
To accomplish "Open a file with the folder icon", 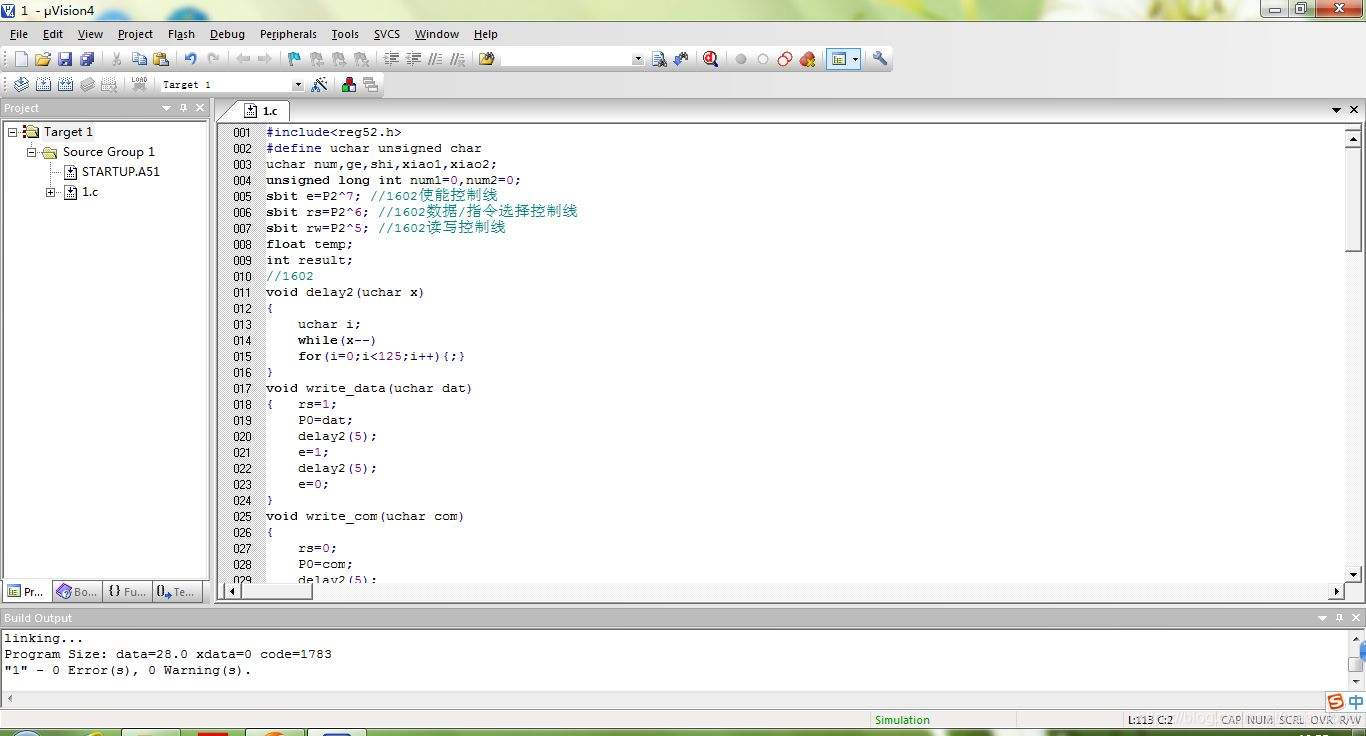I will [x=43, y=59].
